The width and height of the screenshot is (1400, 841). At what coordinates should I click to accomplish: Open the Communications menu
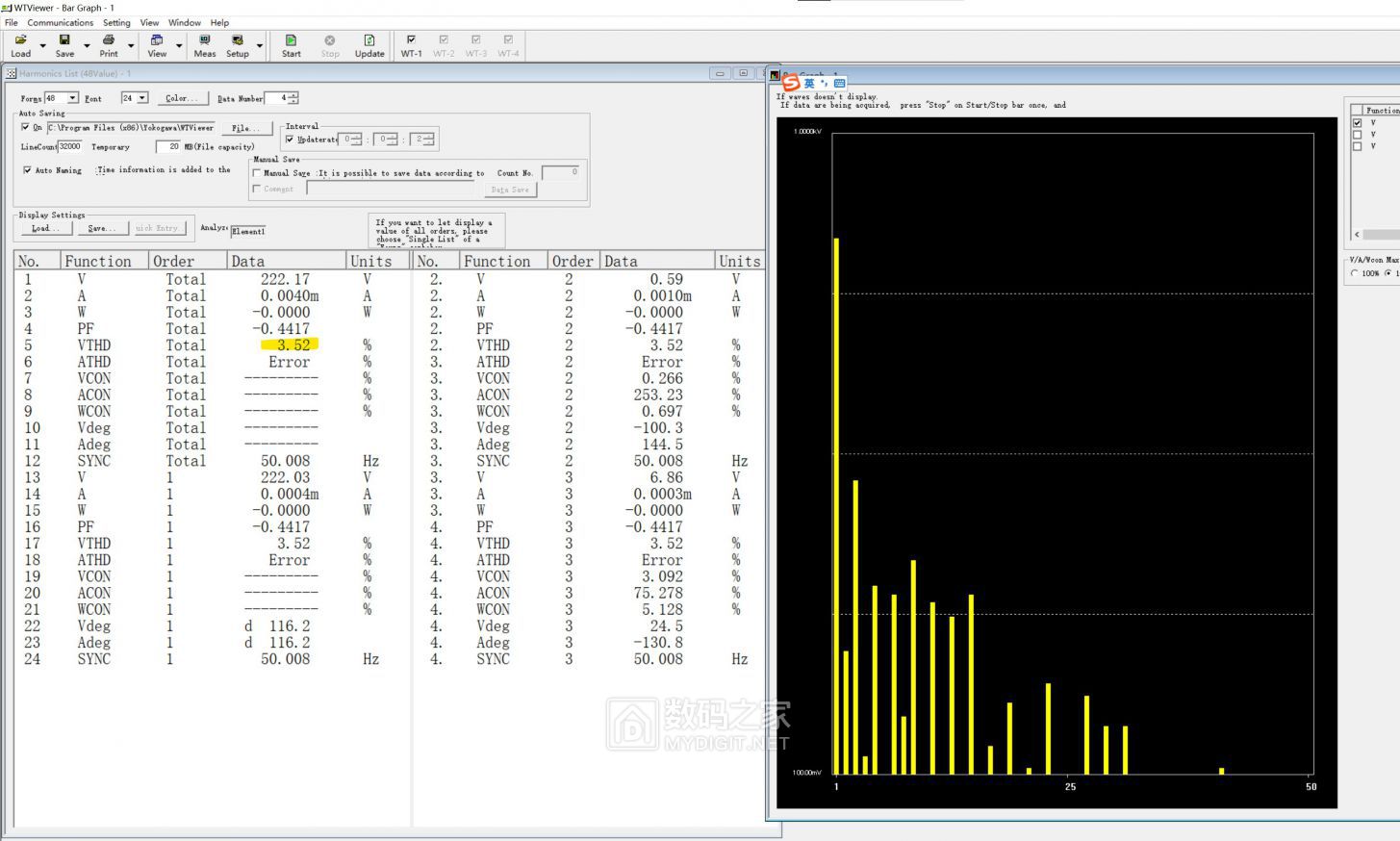[x=60, y=22]
